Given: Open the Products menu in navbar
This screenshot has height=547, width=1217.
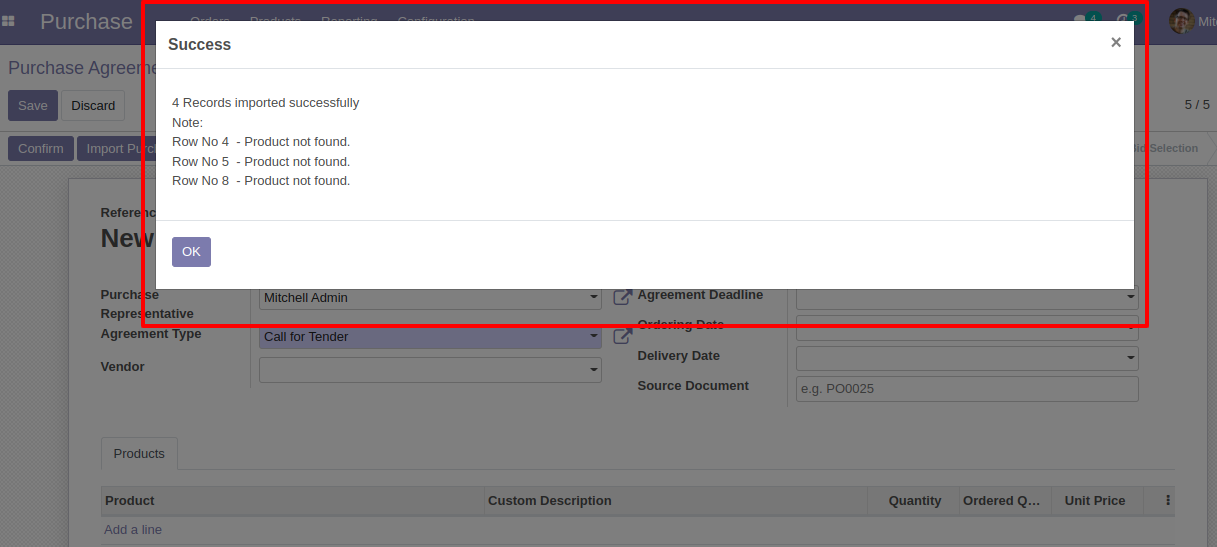Looking at the screenshot, I should [x=275, y=21].
